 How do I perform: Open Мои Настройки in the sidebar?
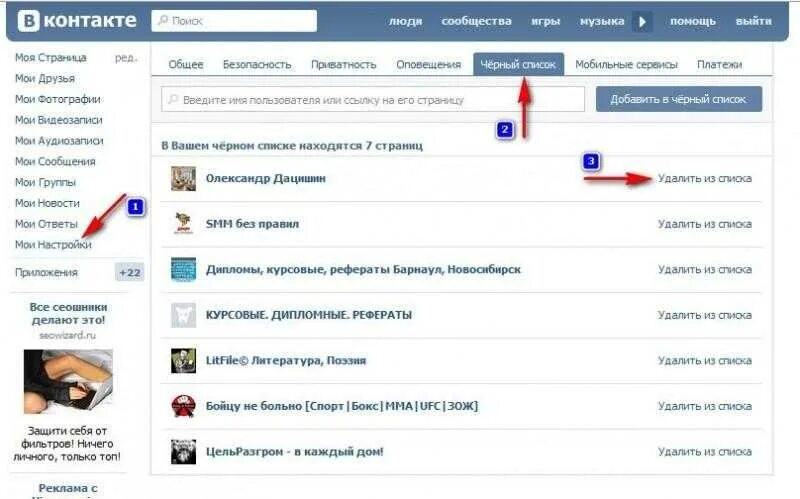[x=54, y=245]
